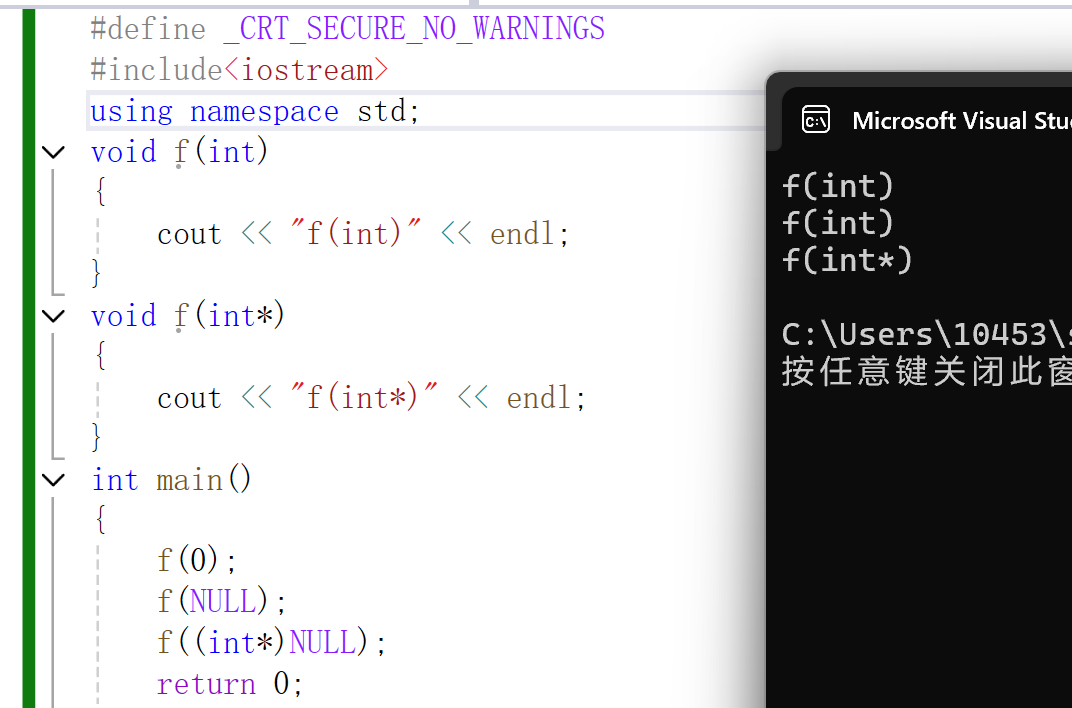Click the green change-tracking margin bar
The image size is (1072, 708).
pyautogui.click(x=29, y=358)
